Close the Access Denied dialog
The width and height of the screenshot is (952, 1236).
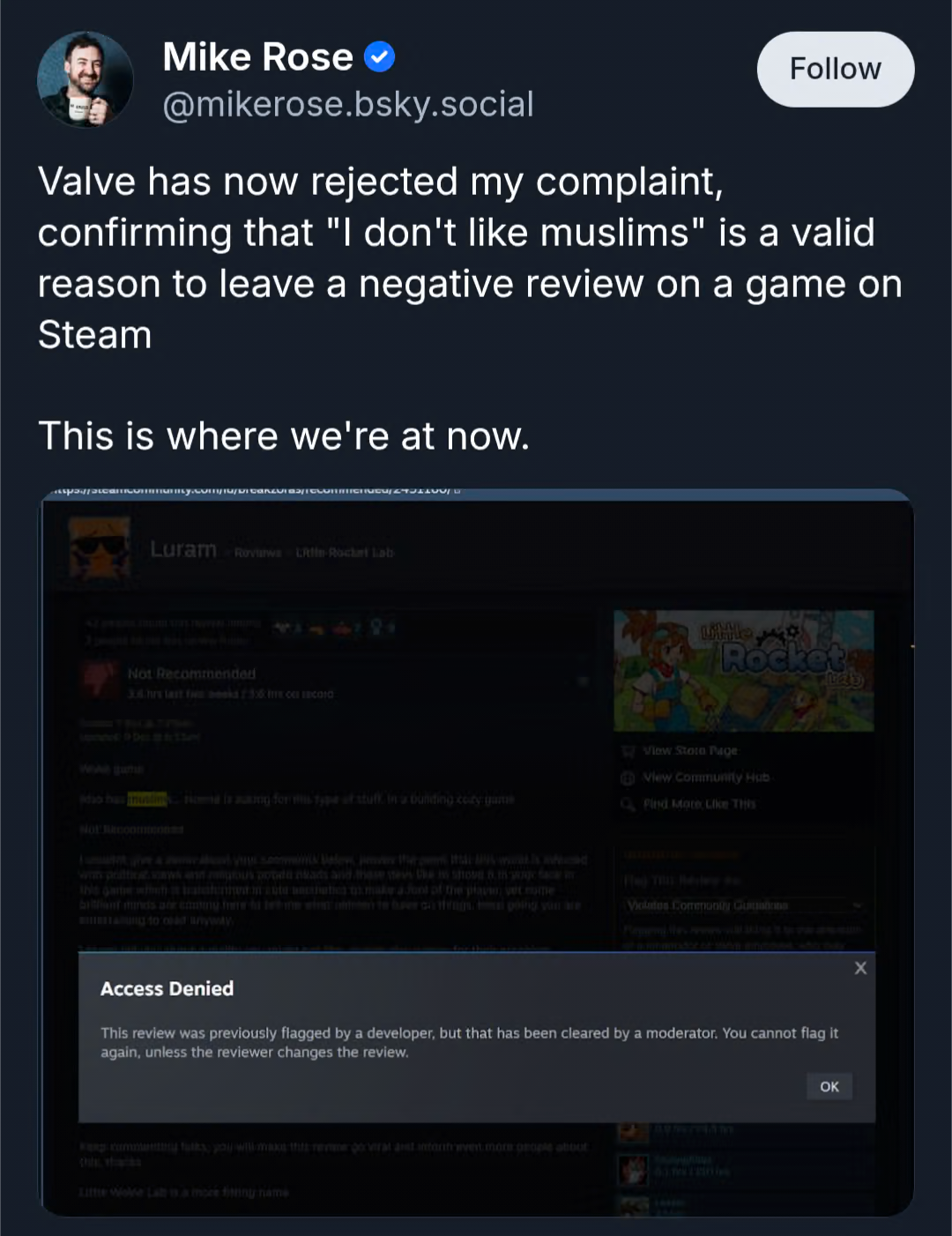point(860,968)
